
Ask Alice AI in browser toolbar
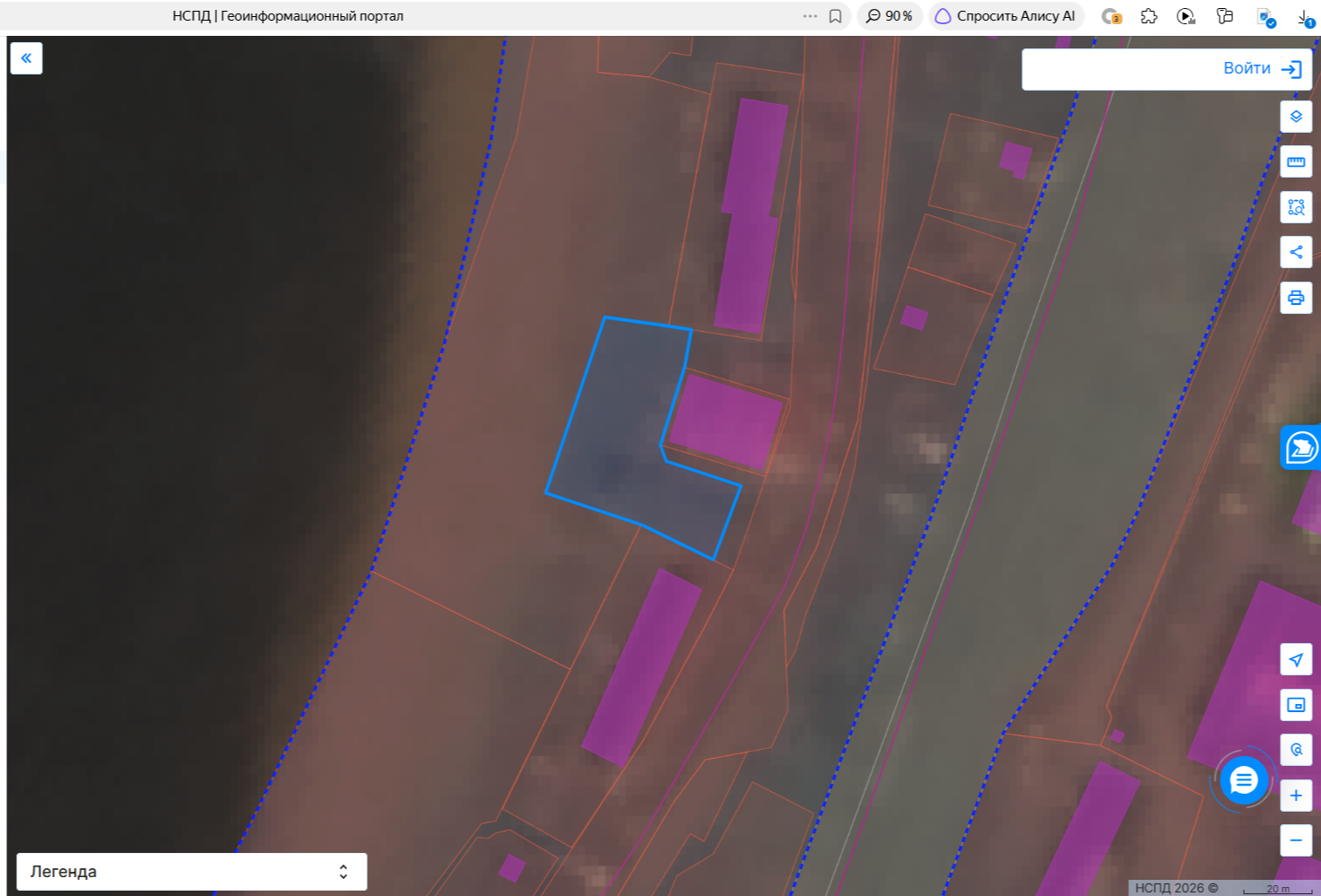[1006, 16]
